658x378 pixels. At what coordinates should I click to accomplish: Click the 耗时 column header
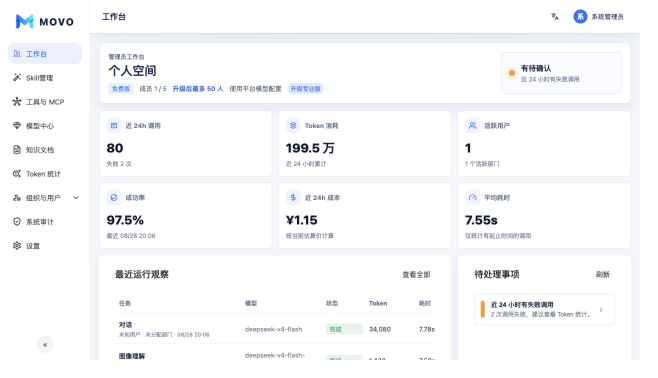tap(425, 303)
